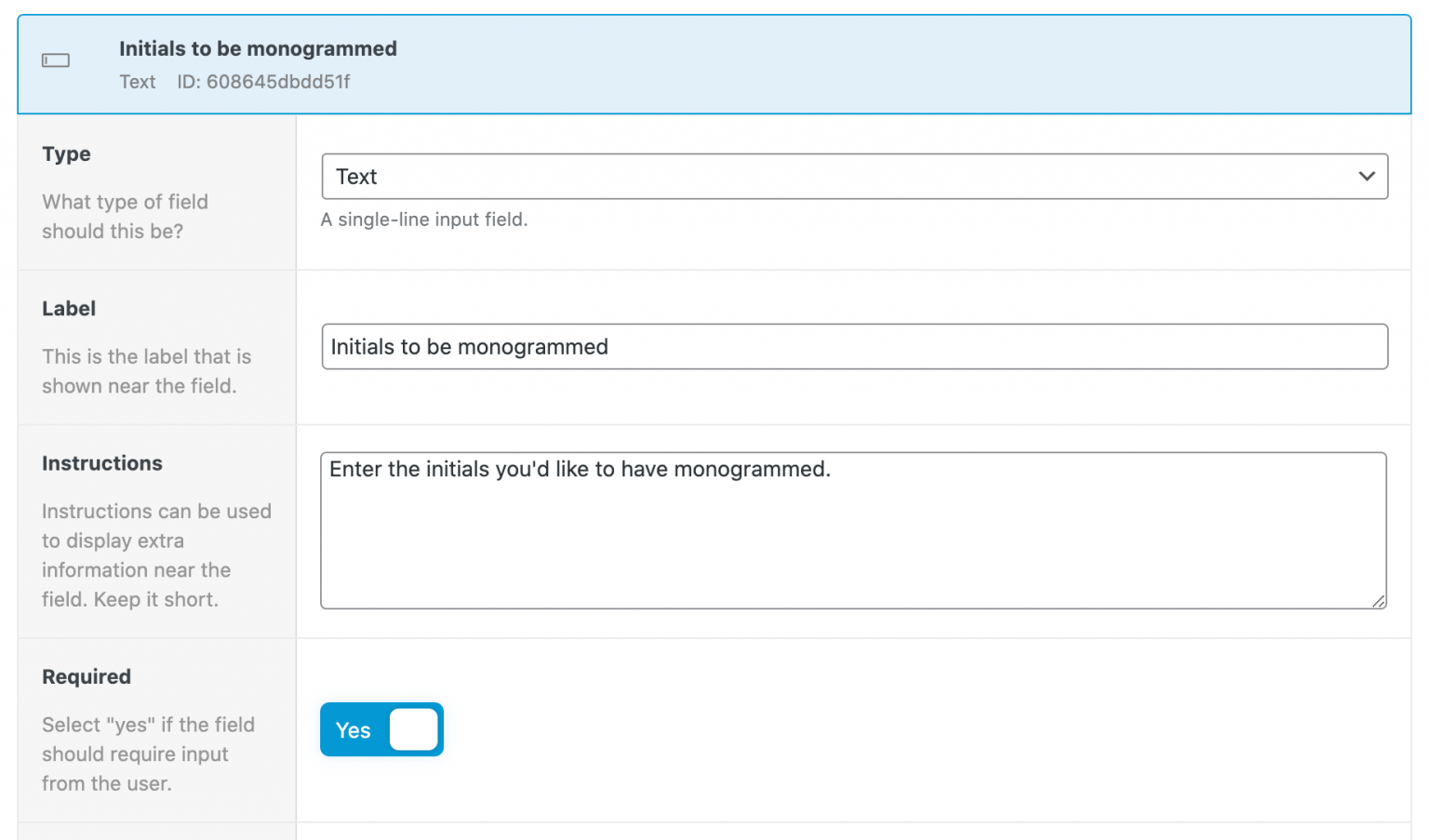Image resolution: width=1429 pixels, height=840 pixels.
Task: Select the label text "Initials to be monogrammed"
Action: click(x=470, y=346)
